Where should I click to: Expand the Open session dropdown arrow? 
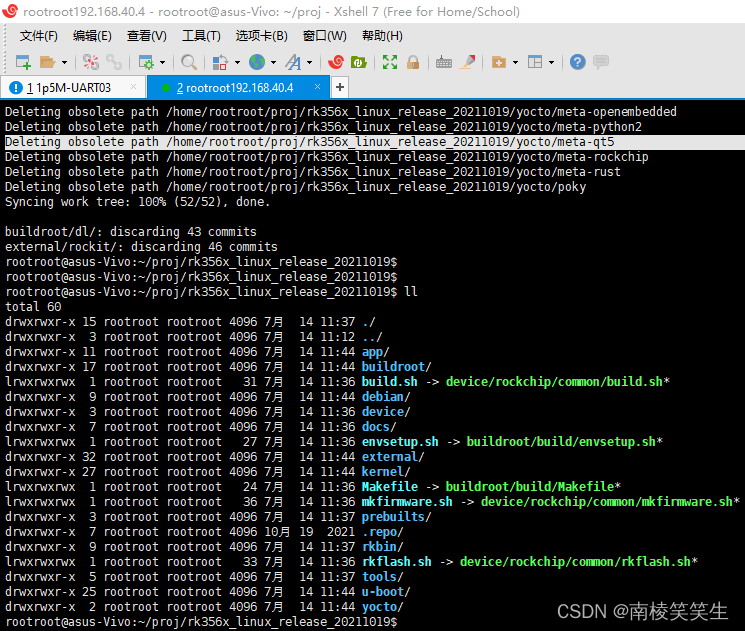pos(65,62)
